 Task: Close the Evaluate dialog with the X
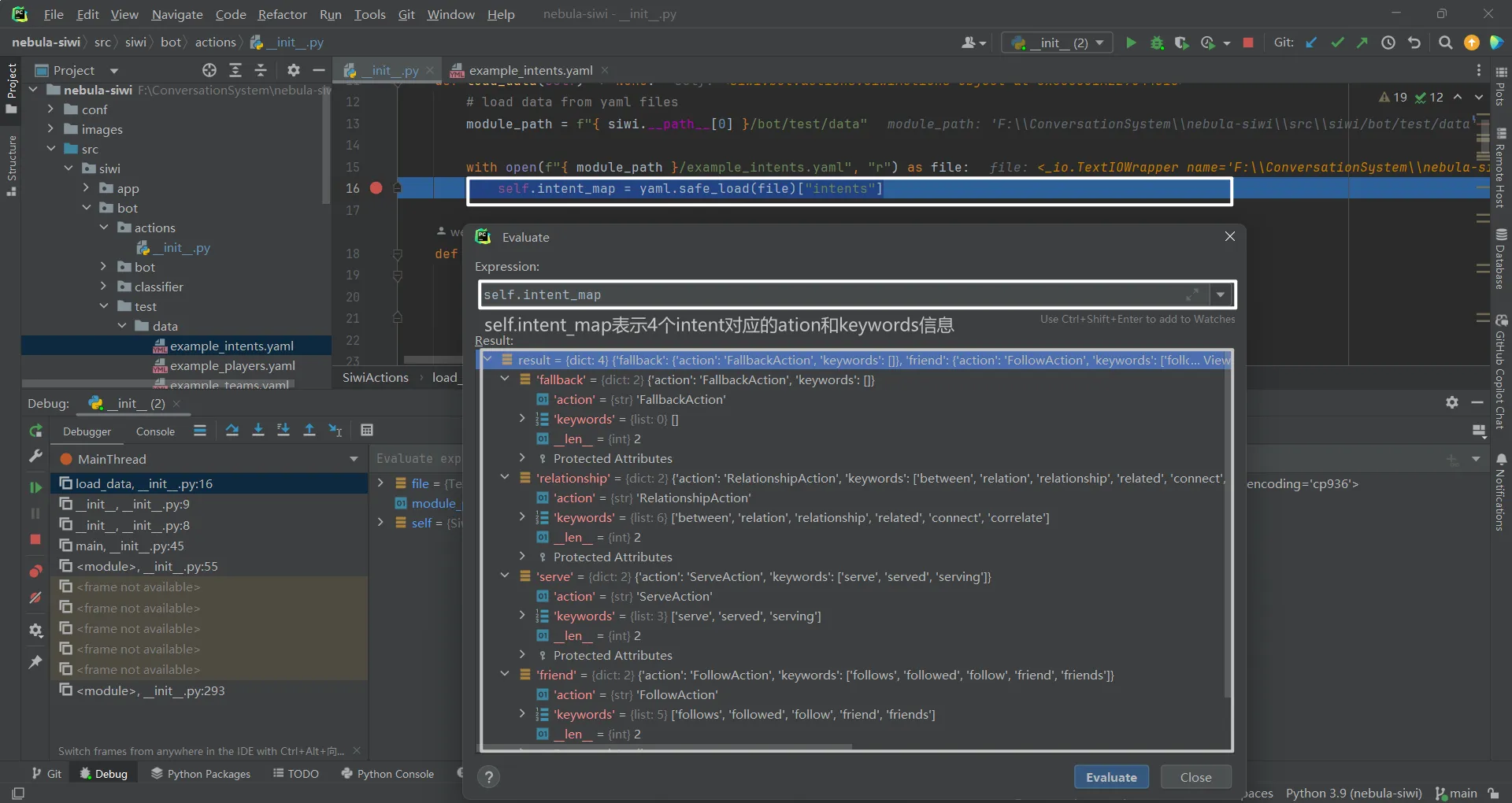[x=1230, y=236]
